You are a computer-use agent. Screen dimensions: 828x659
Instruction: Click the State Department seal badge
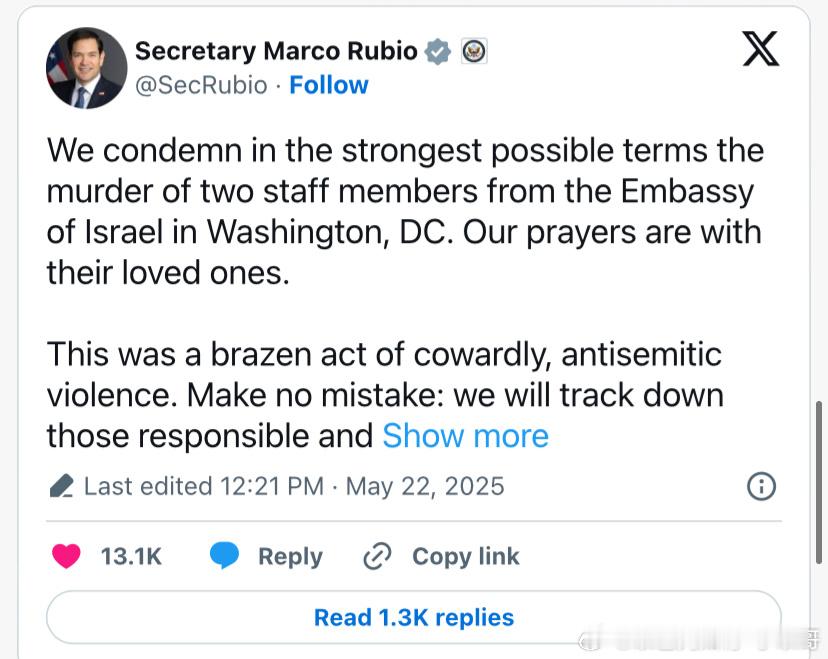coord(474,51)
